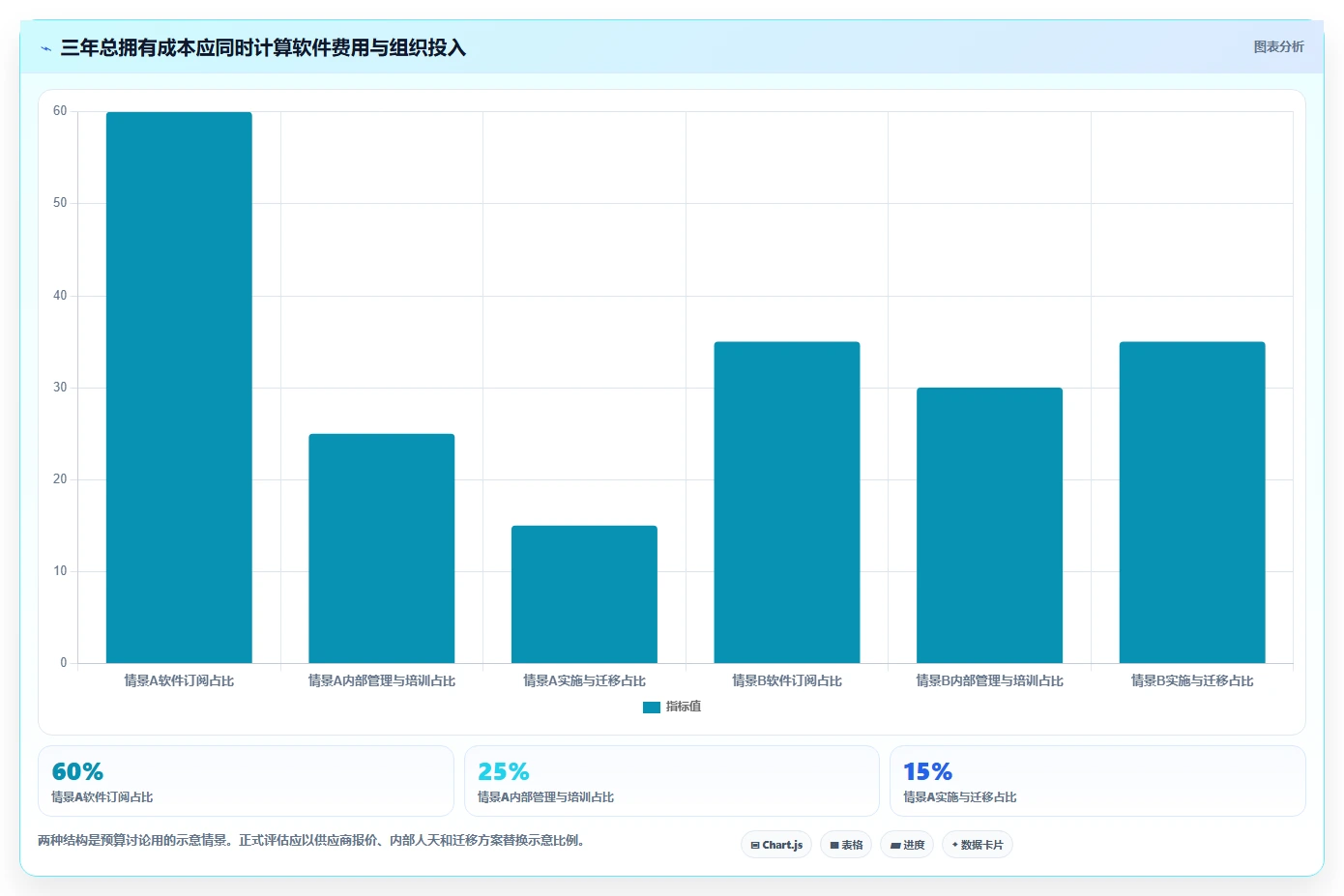Click the y-axis value 40
The height and width of the screenshot is (896, 1344).
[60, 296]
